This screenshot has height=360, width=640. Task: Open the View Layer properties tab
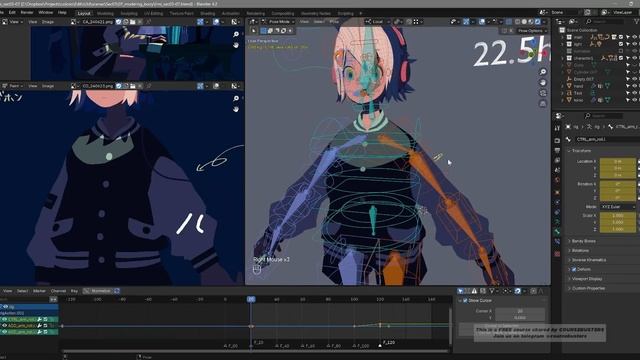pyautogui.click(x=558, y=160)
